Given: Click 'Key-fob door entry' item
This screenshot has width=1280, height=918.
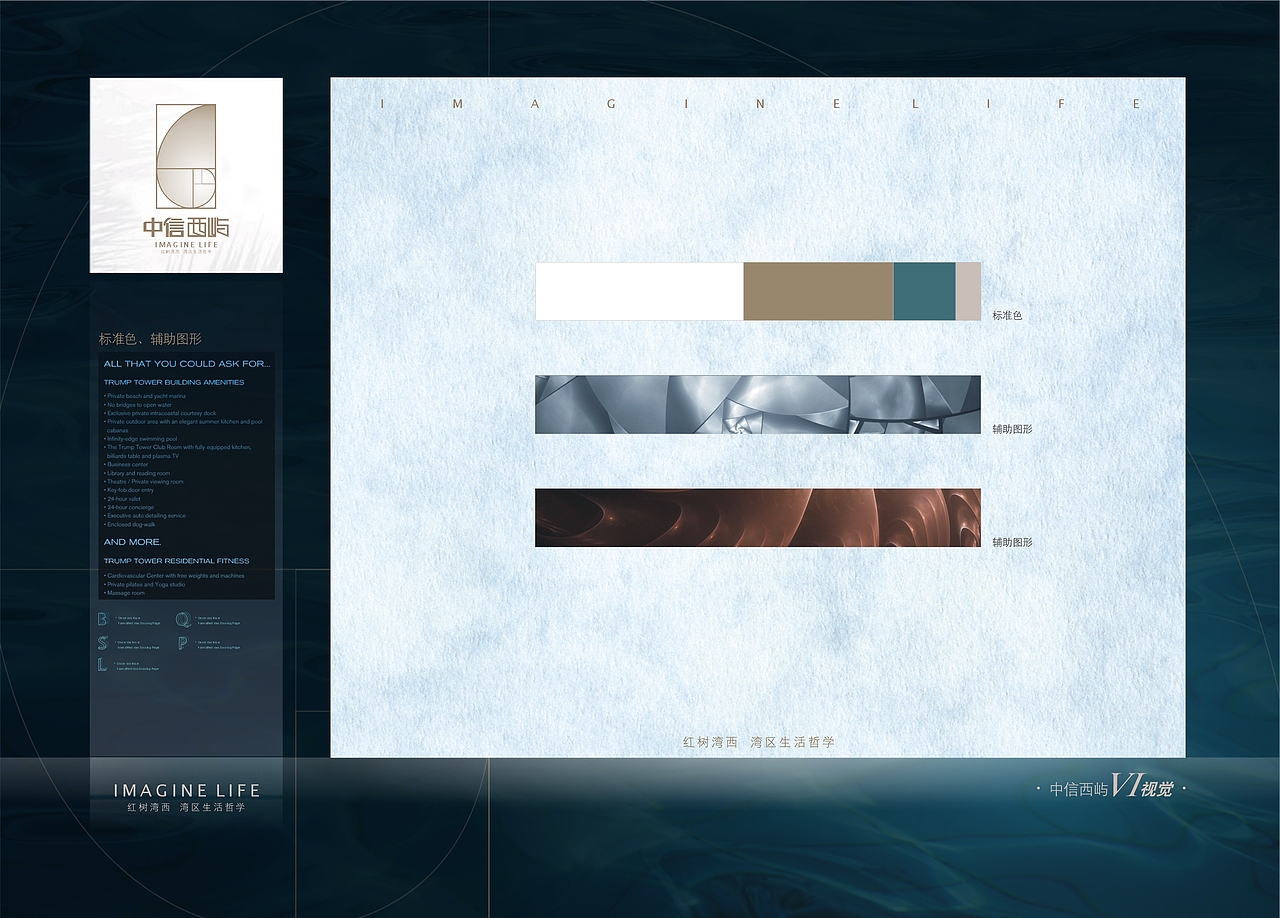Looking at the screenshot, I should tap(130, 490).
